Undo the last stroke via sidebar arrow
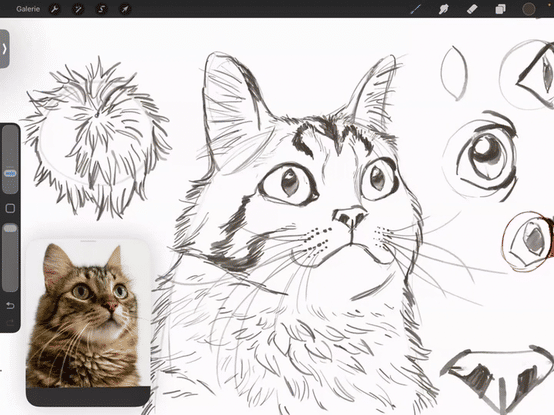Image resolution: width=554 pixels, height=415 pixels. coord(10,305)
